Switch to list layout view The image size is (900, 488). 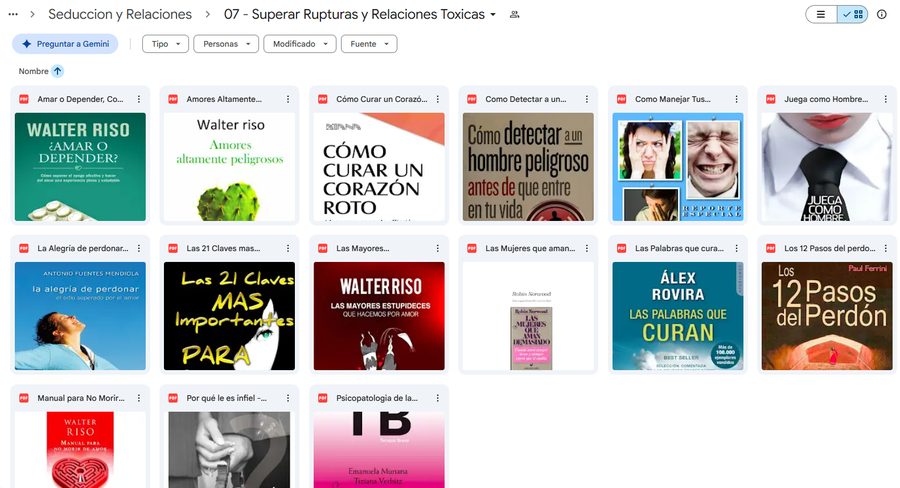click(x=821, y=14)
